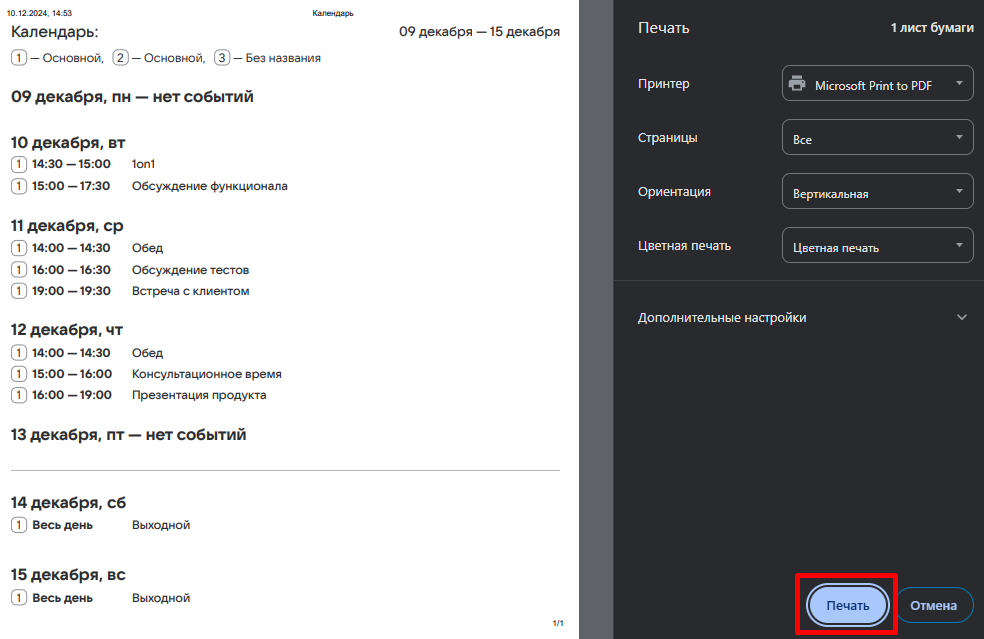Open the Принтер dropdown arrow
Viewport: 984px width, 639px height.
(x=959, y=84)
